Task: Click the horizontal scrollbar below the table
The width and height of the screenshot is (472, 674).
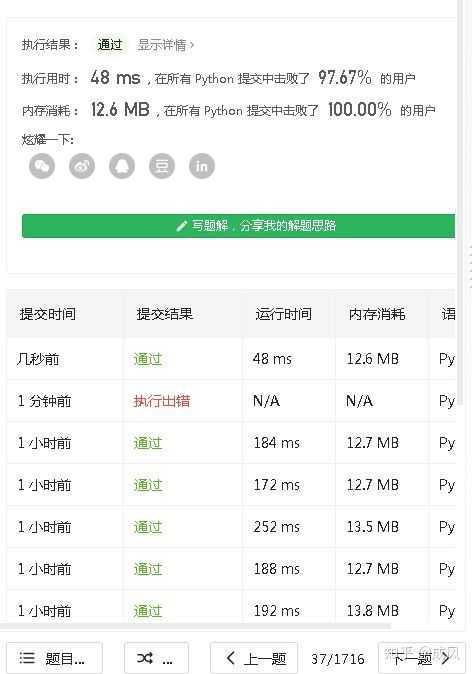Action: (196, 626)
